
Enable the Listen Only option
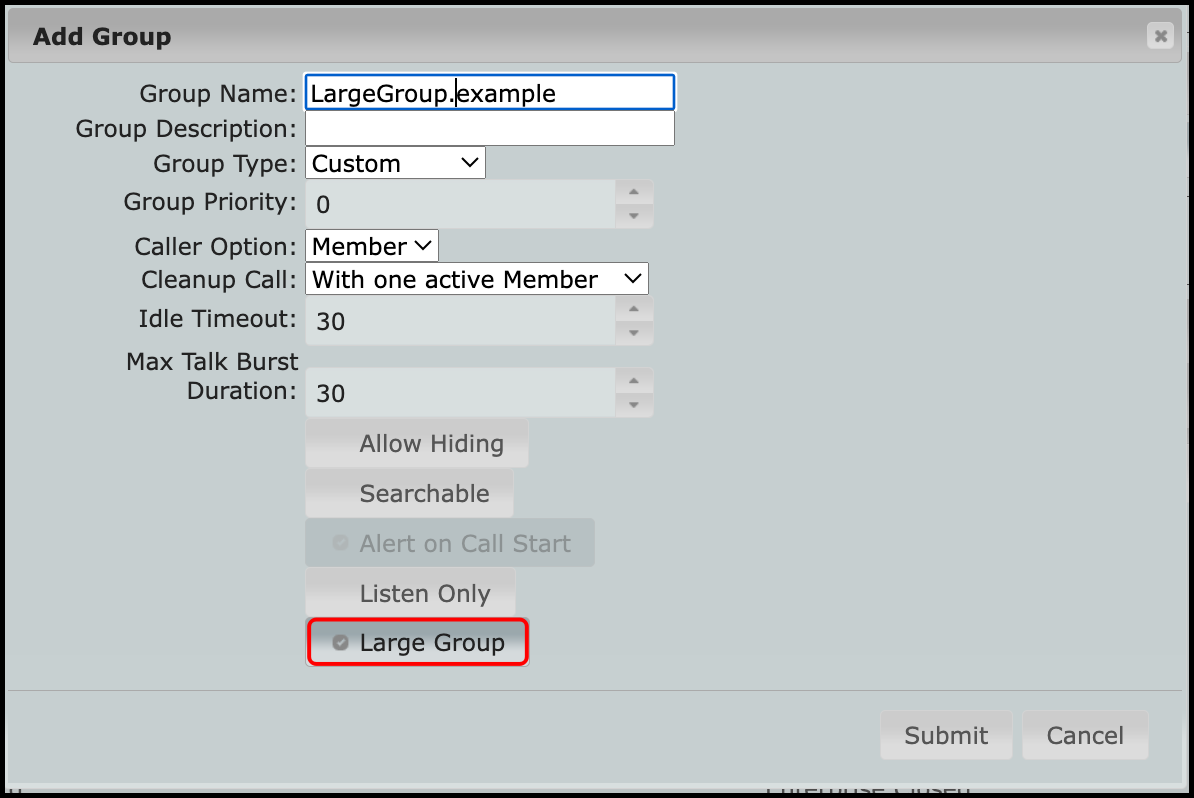coord(411,593)
